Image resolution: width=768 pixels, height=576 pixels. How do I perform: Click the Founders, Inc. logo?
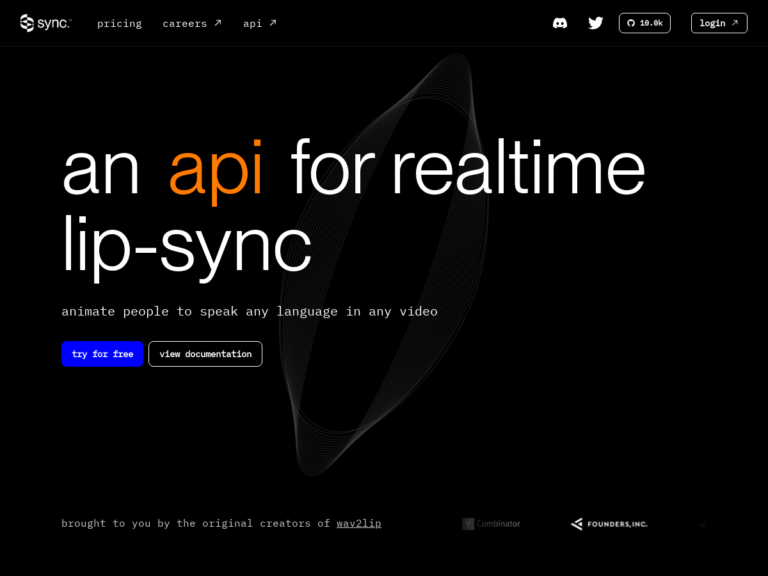(x=609, y=524)
